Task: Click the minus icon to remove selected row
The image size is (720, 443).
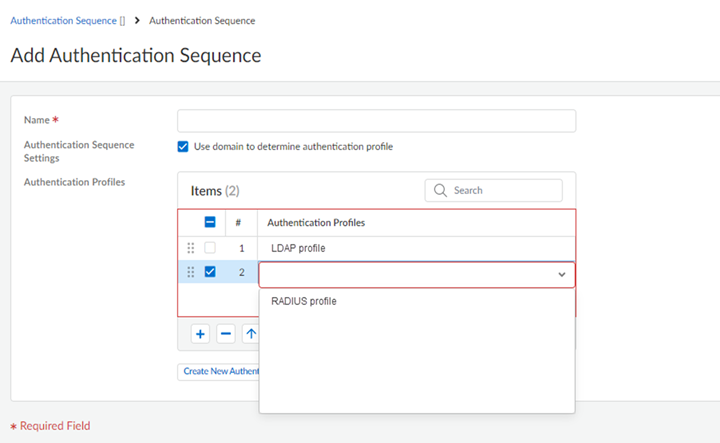Action: pos(226,334)
